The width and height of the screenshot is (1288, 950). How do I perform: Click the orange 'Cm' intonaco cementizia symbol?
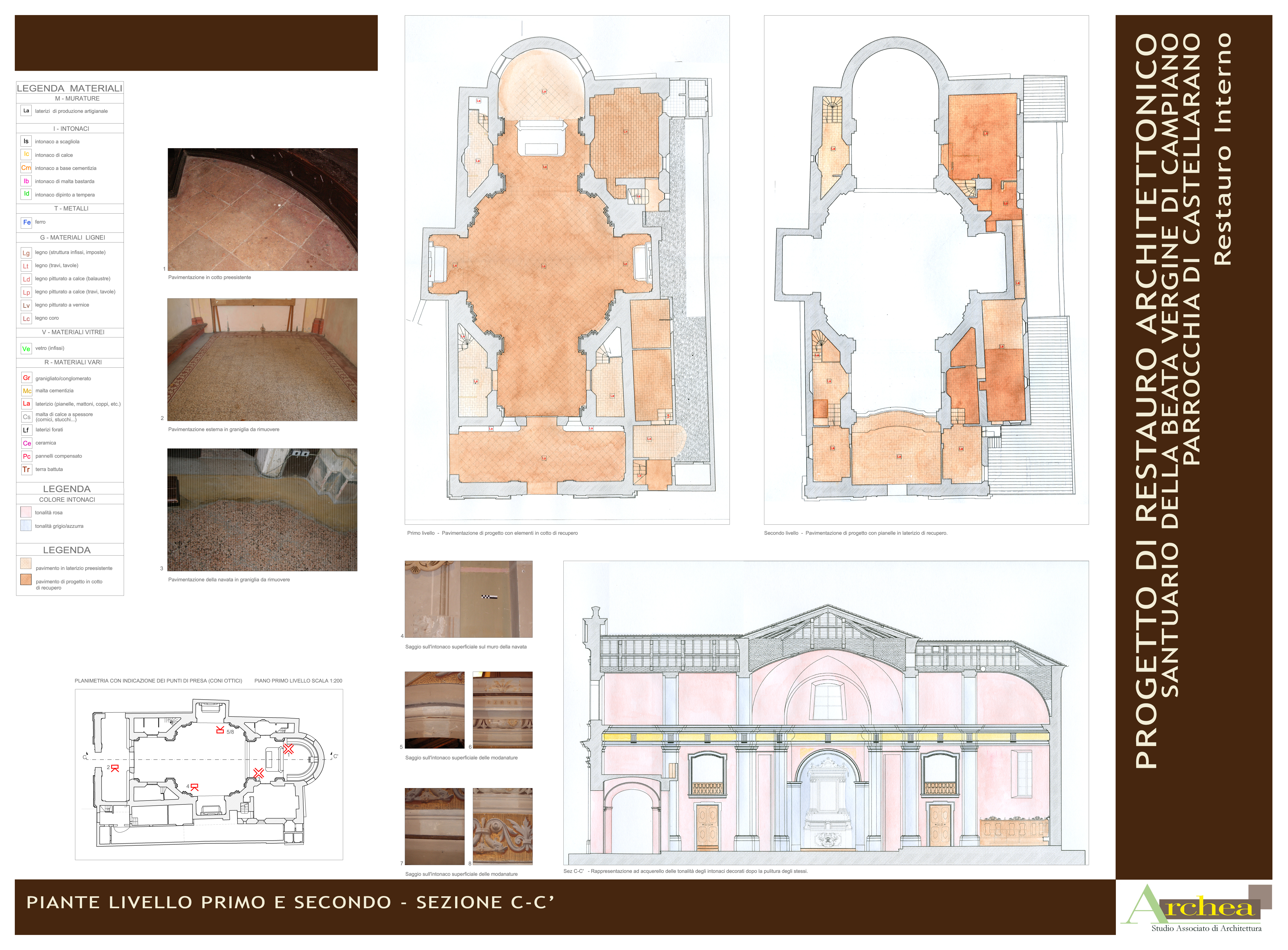pos(26,168)
